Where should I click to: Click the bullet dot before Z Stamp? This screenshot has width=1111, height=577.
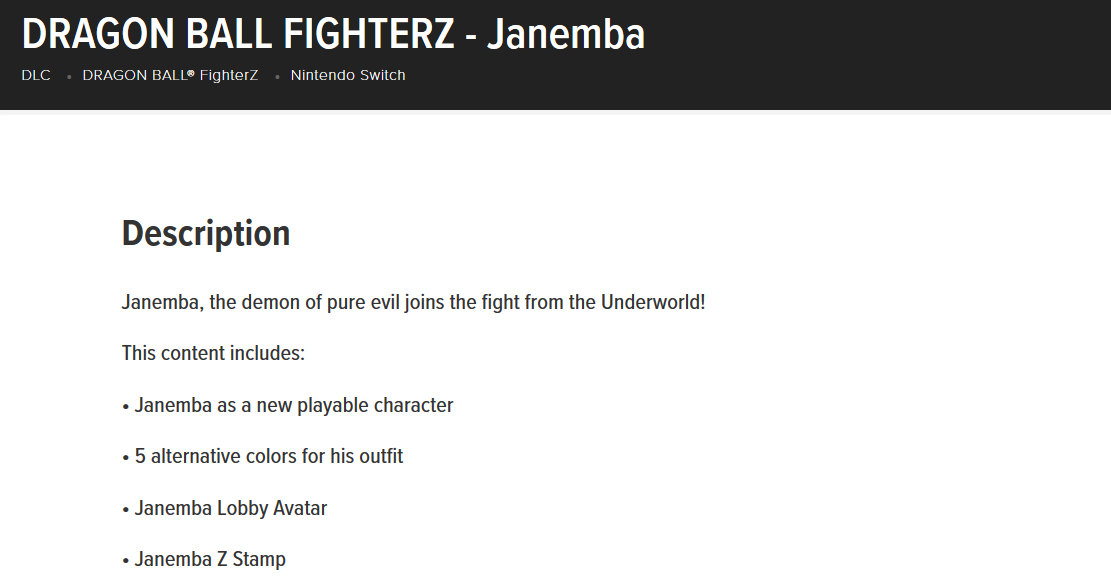[125, 561]
